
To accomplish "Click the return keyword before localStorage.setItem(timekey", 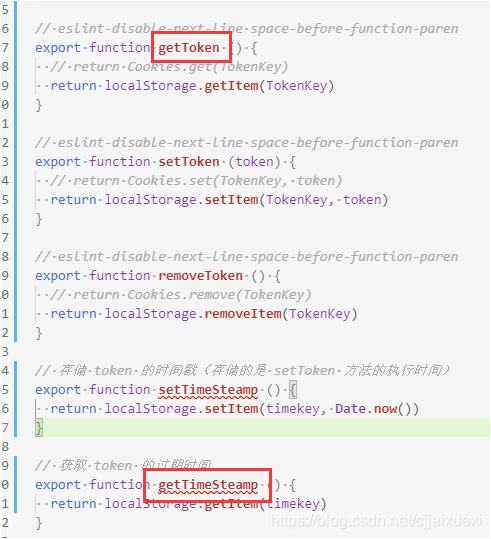I will coord(74,409).
